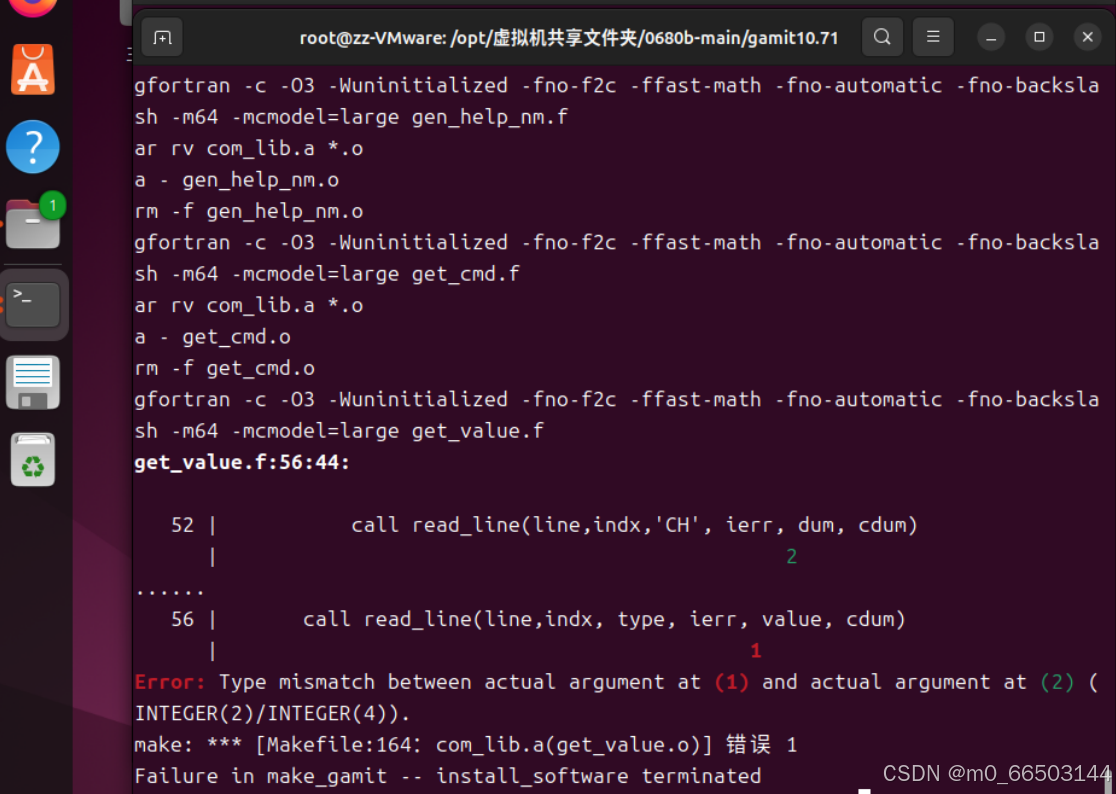Open App Center from the dock
Image resolution: width=1116 pixels, height=794 pixels.
tap(33, 69)
